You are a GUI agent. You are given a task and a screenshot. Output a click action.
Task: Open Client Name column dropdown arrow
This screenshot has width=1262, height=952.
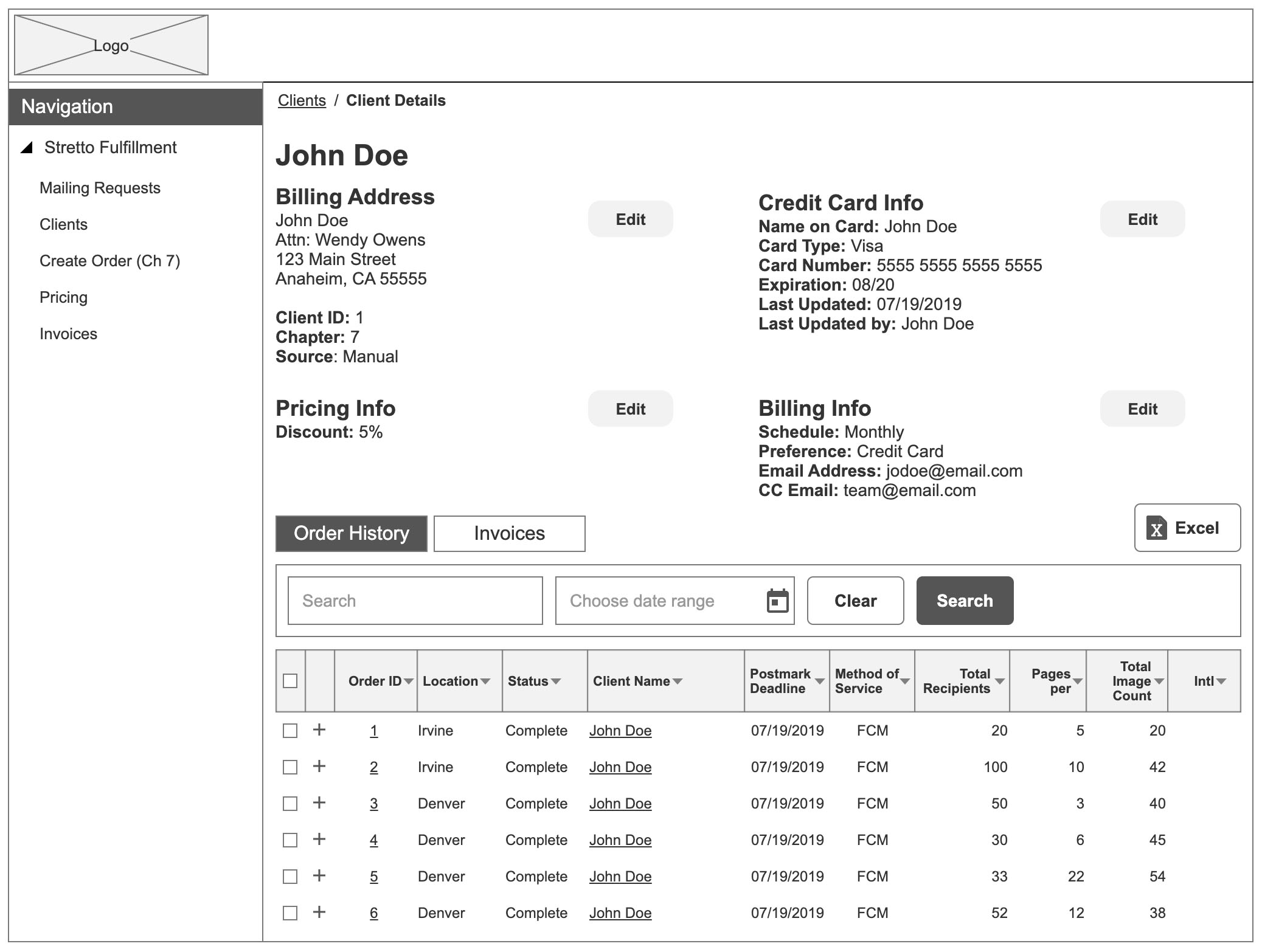pyautogui.click(x=678, y=681)
